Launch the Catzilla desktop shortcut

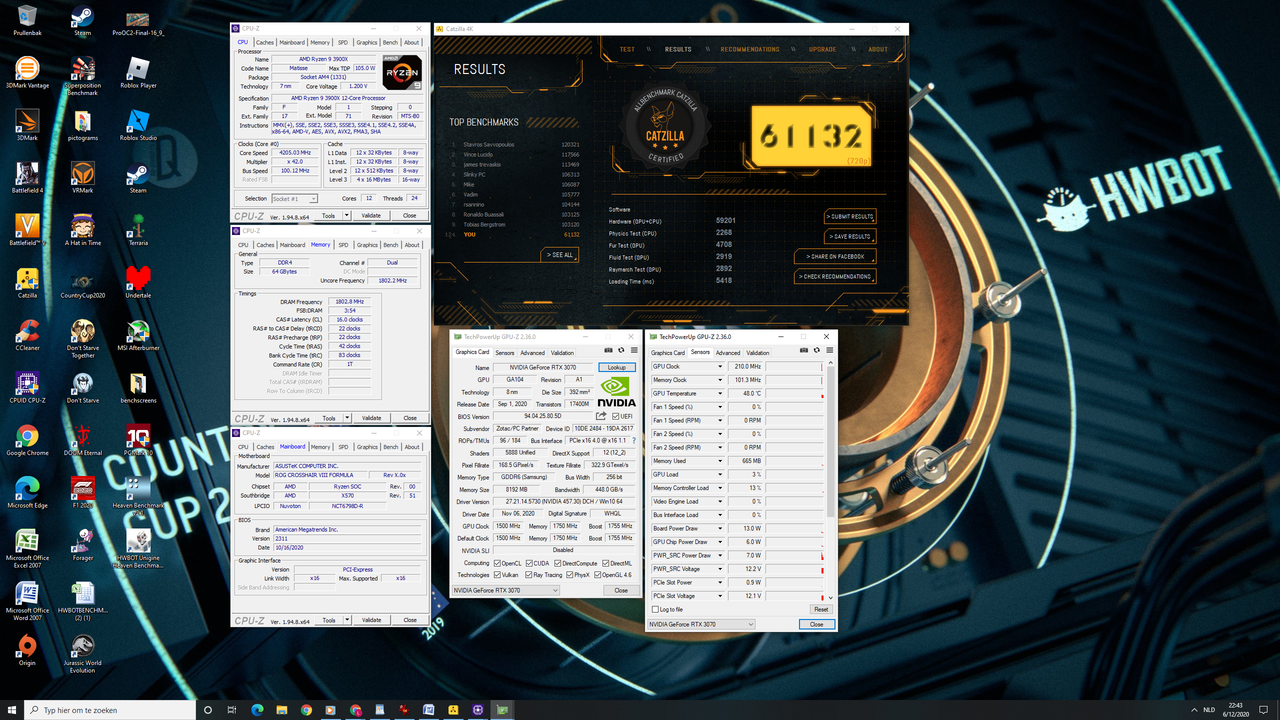[27, 282]
